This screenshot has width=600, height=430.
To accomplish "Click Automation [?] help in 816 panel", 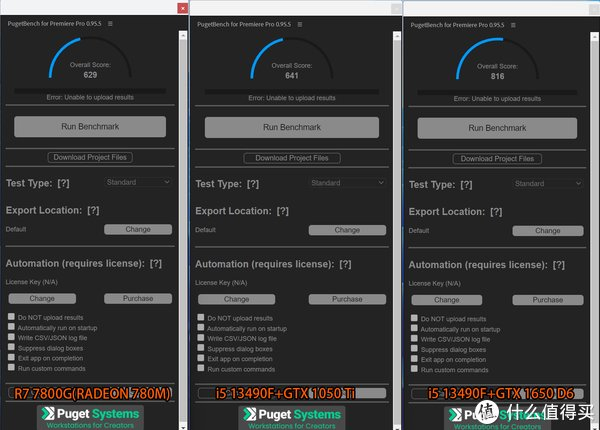I will click(559, 265).
